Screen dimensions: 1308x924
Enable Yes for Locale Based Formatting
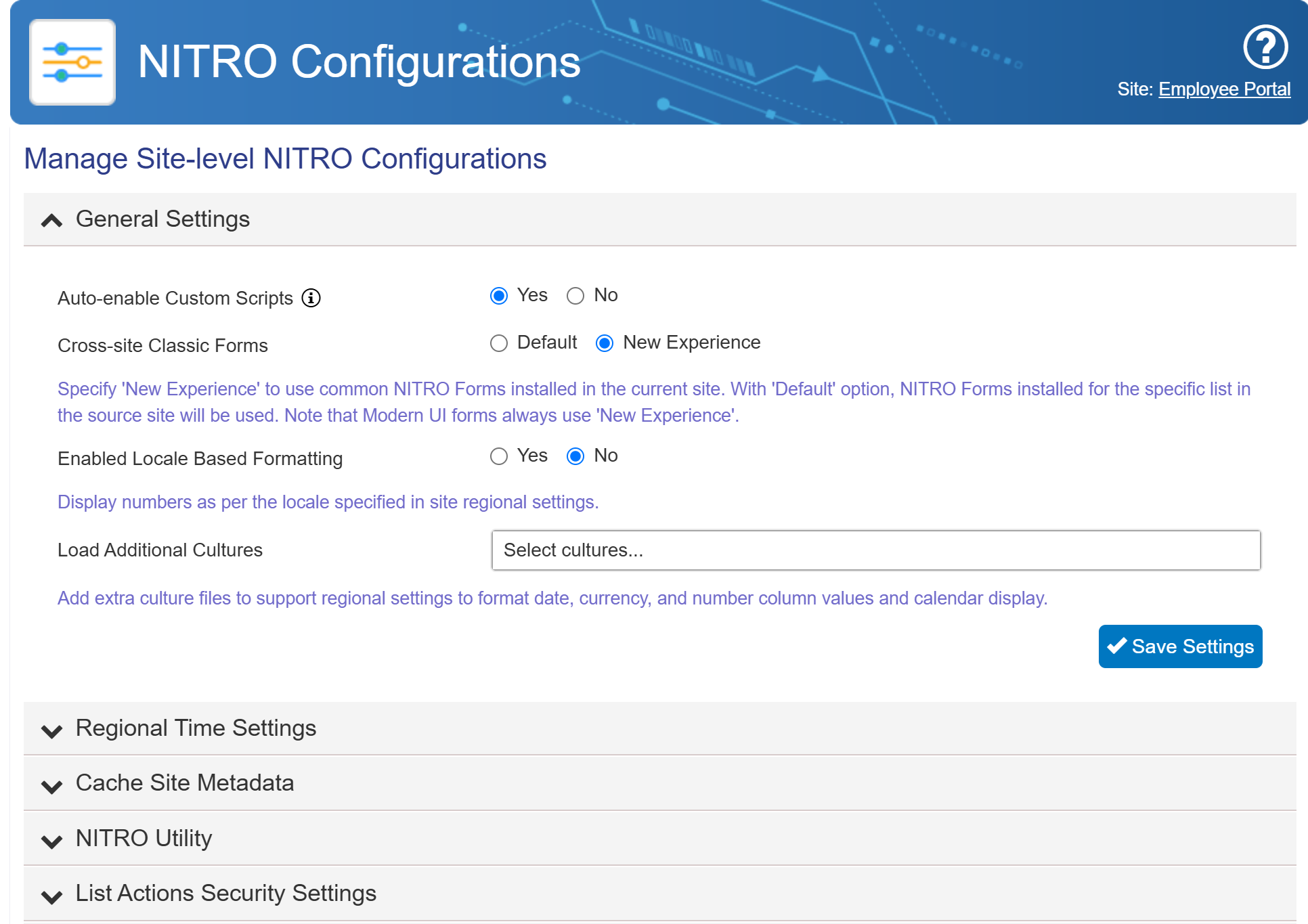[x=499, y=456]
